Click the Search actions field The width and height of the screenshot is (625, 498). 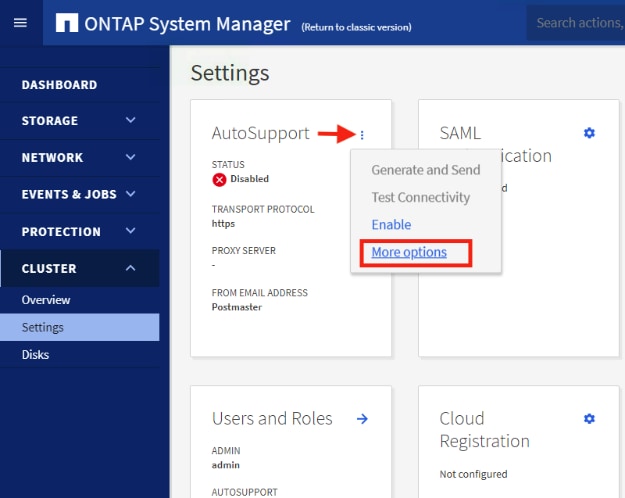click(576, 23)
